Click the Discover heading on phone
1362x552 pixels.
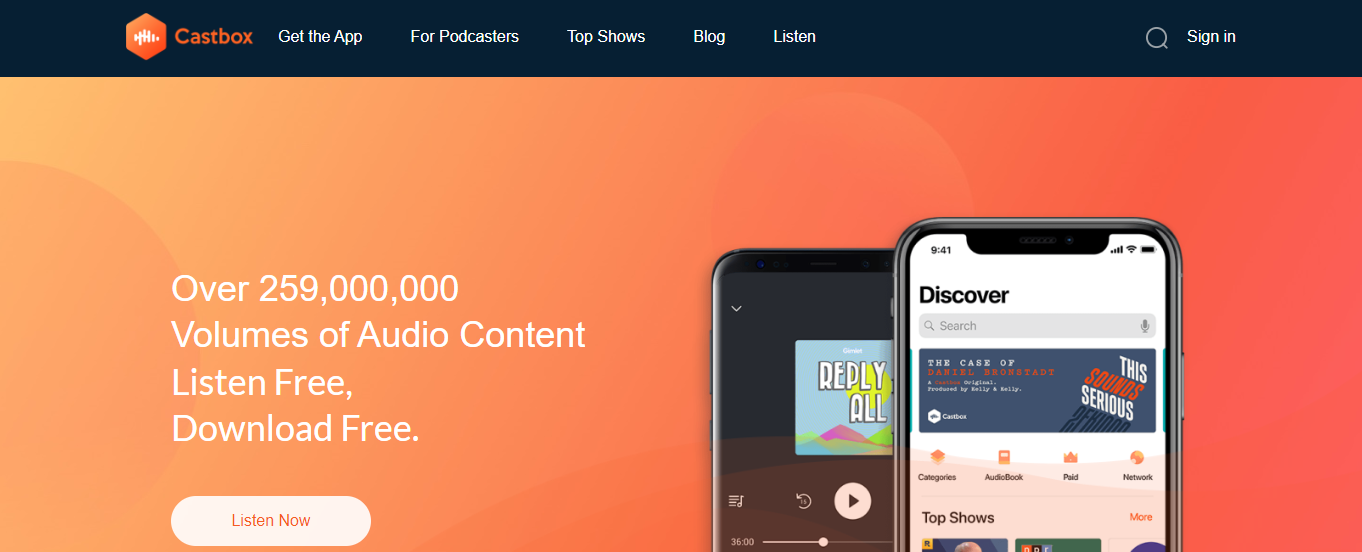[964, 295]
